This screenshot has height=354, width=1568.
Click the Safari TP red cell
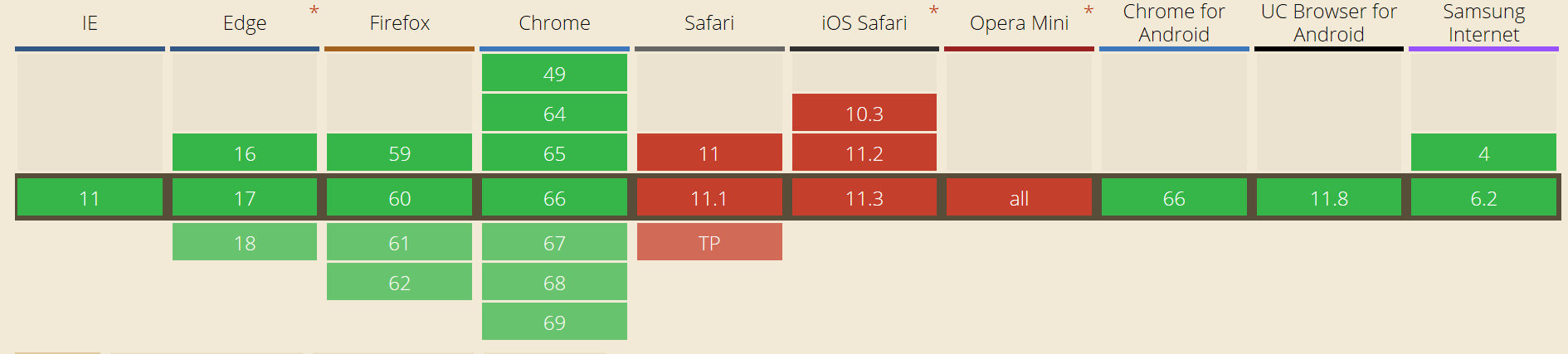[x=709, y=242]
